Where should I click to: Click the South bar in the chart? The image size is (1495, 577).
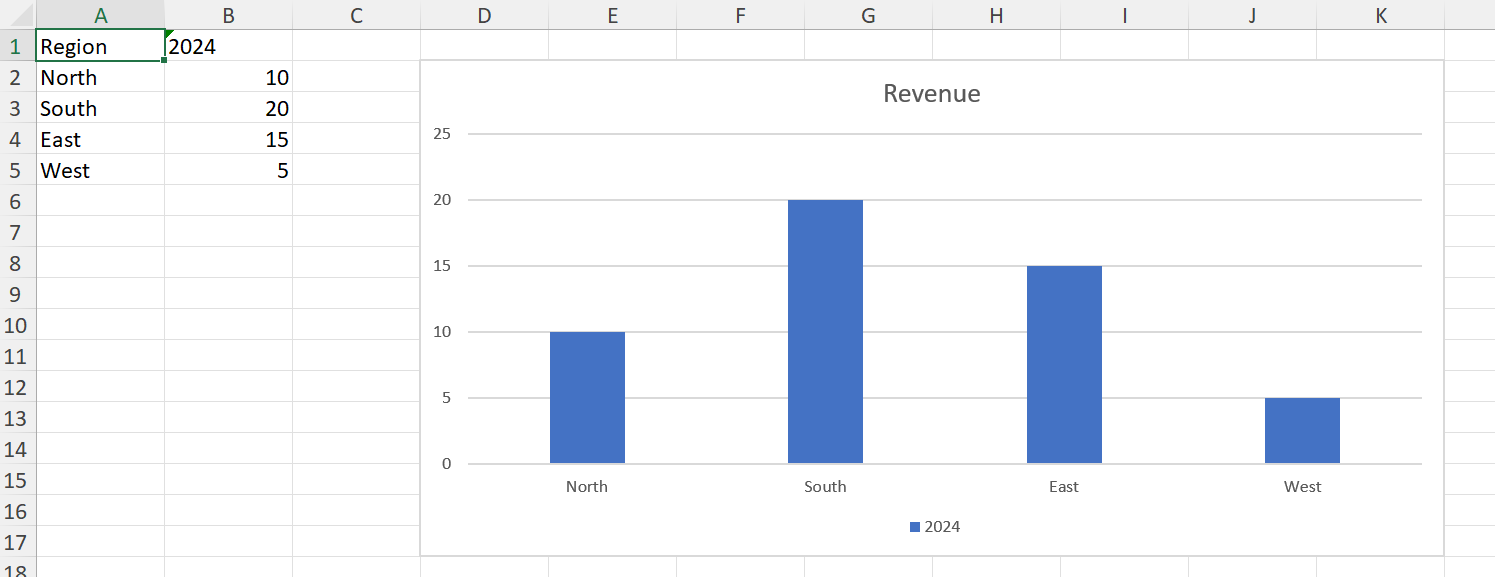point(825,331)
